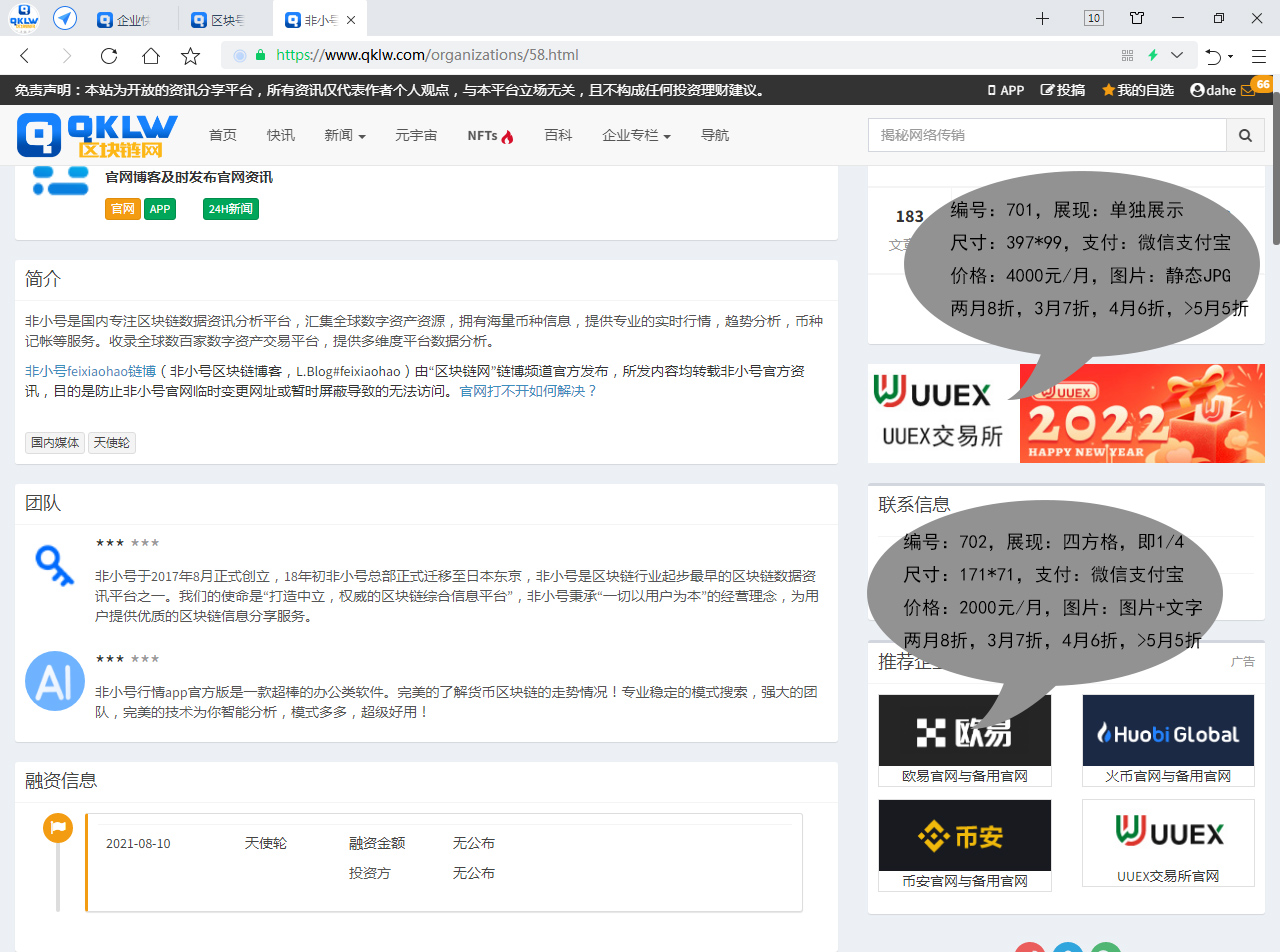The width and height of the screenshot is (1280, 952).
Task: Open the mail envelope with 66 badge
Action: pos(1248,90)
